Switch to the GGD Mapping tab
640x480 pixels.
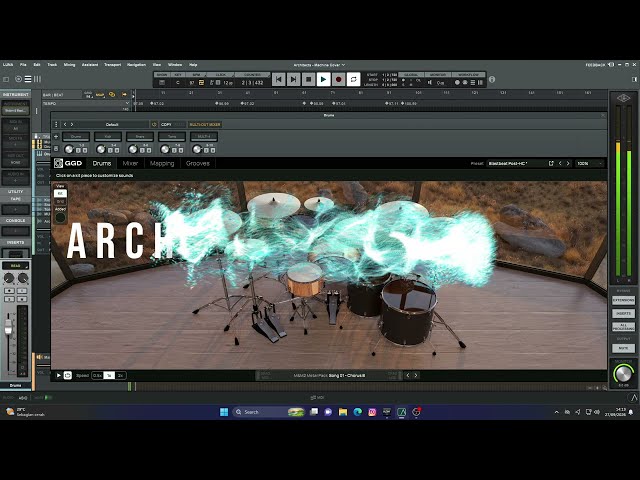coord(162,163)
